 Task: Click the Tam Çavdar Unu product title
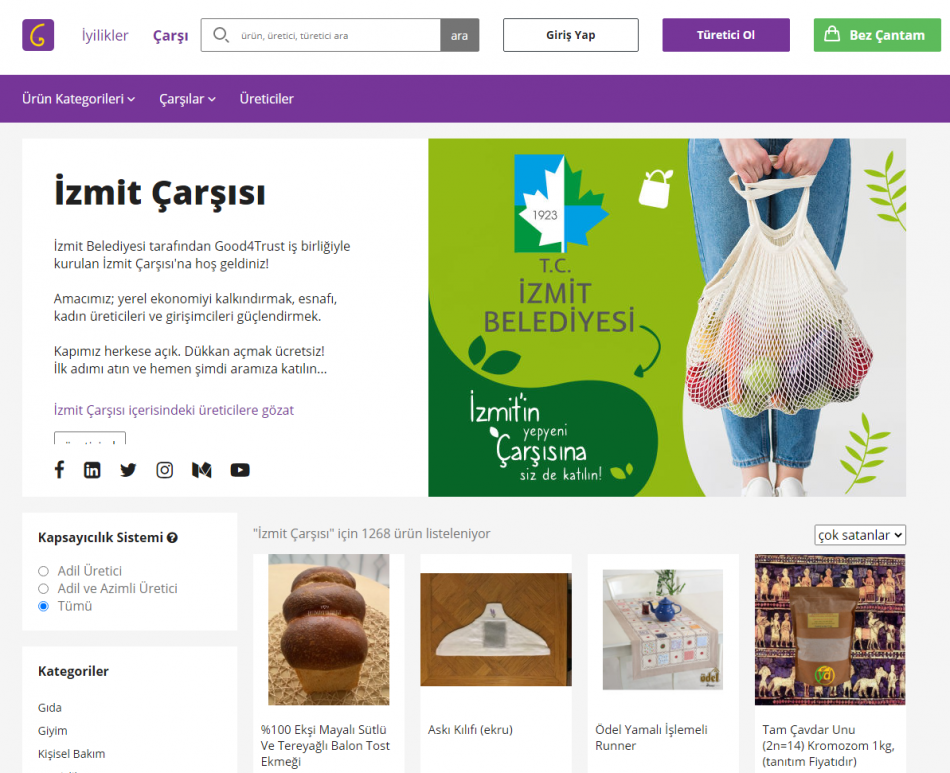tap(828, 745)
